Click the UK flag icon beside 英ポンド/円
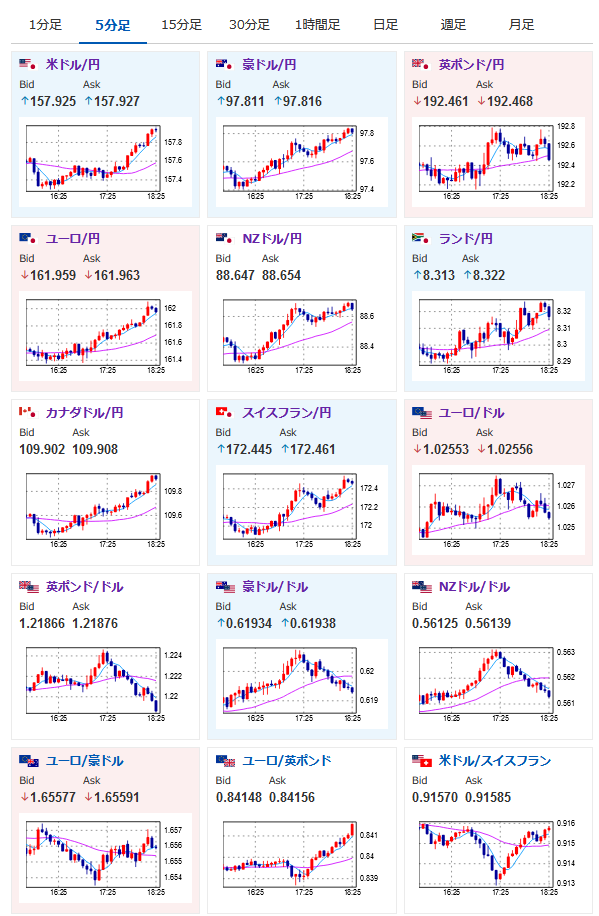This screenshot has width=599, height=916. click(420, 64)
